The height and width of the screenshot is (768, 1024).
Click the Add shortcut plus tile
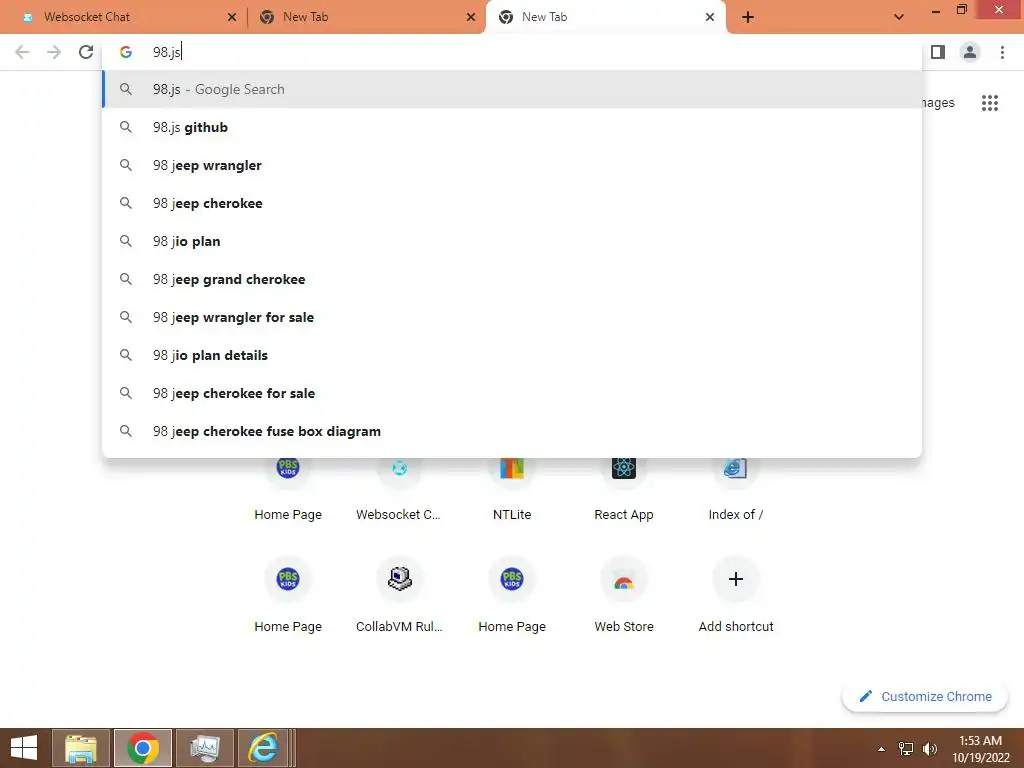click(x=735, y=594)
